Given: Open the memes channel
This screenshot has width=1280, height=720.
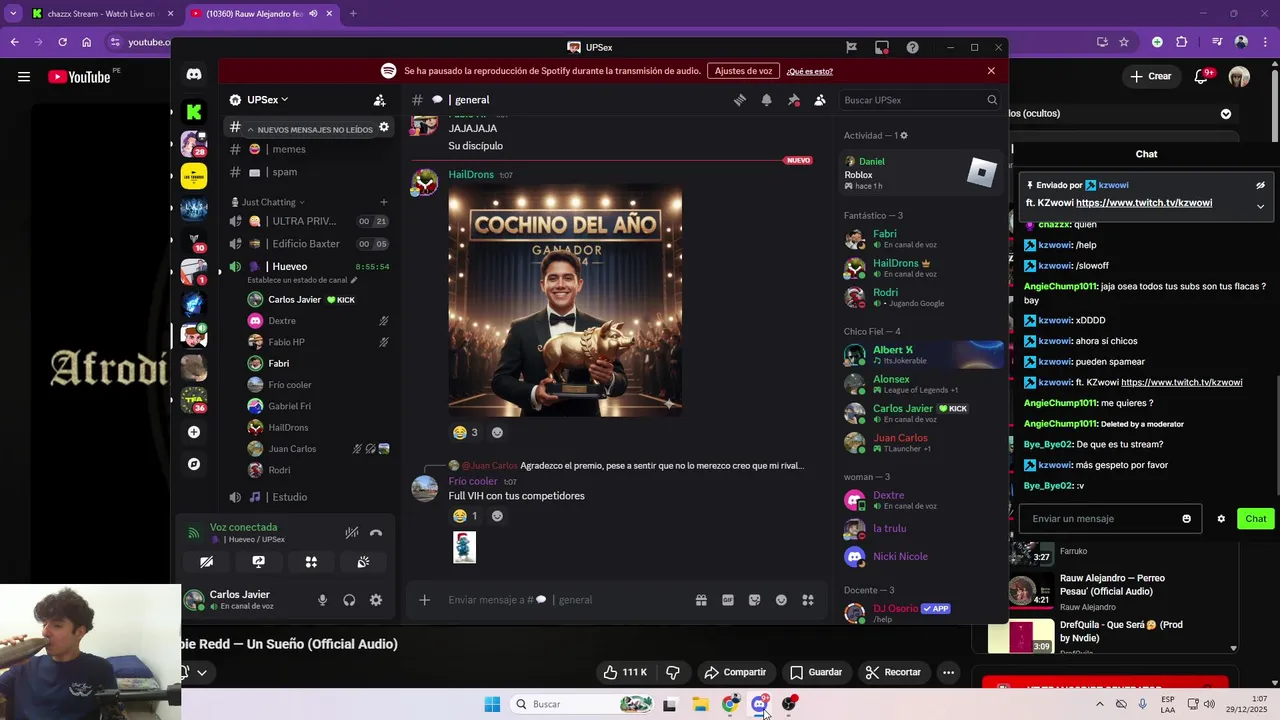Looking at the screenshot, I should click(x=307, y=149).
